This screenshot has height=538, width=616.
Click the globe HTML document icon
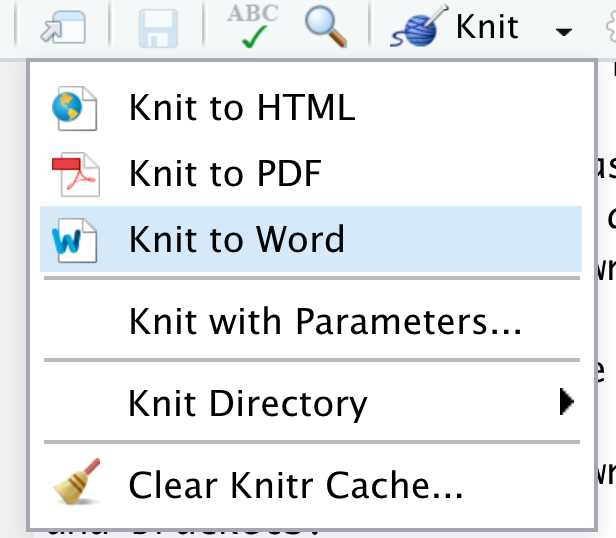[75, 108]
